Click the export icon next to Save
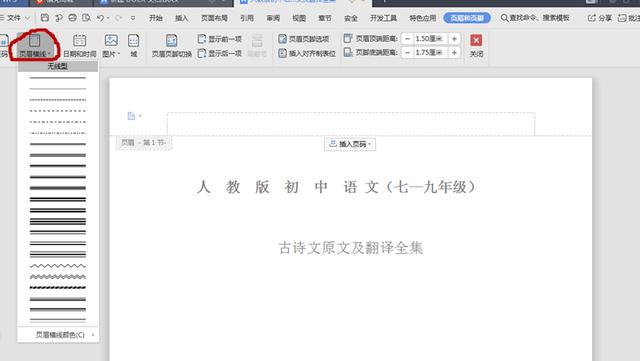Image resolution: width=640 pixels, height=361 pixels. point(59,18)
